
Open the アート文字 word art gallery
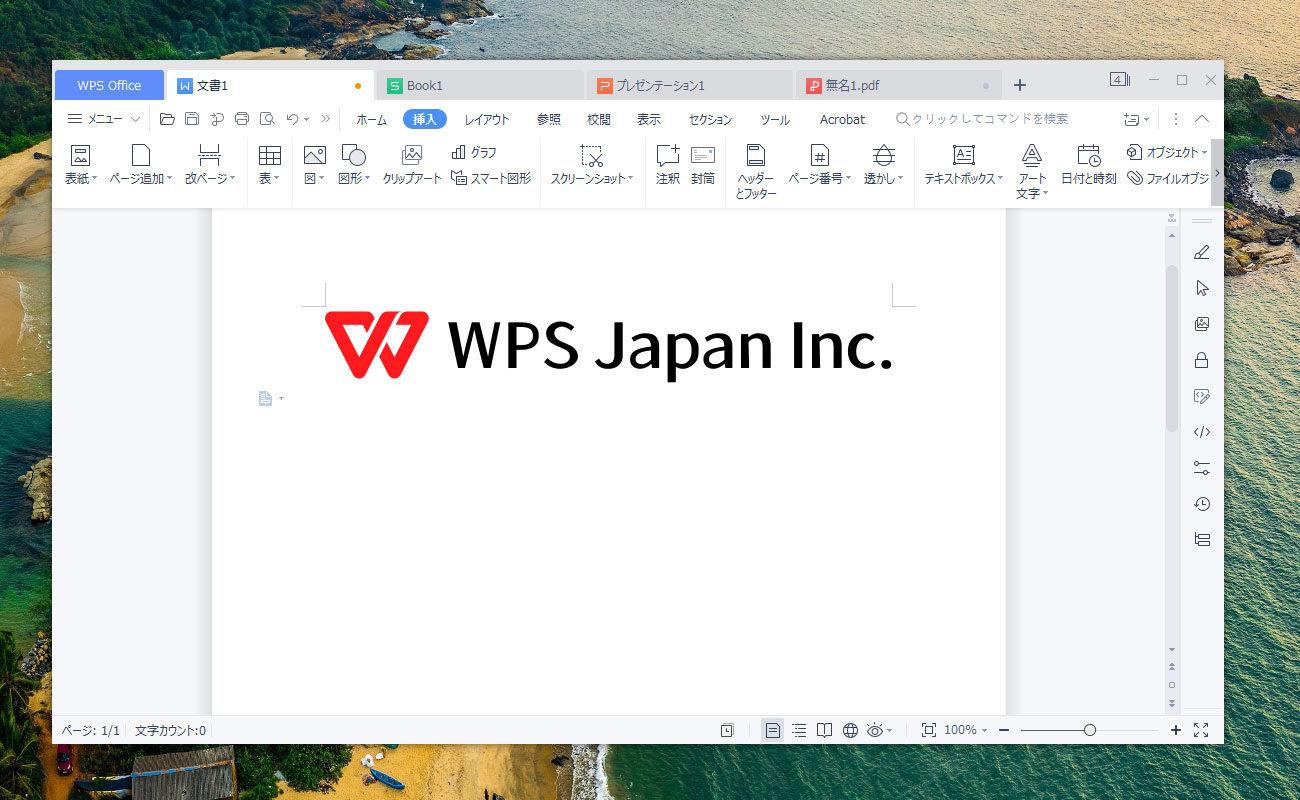pos(1032,171)
